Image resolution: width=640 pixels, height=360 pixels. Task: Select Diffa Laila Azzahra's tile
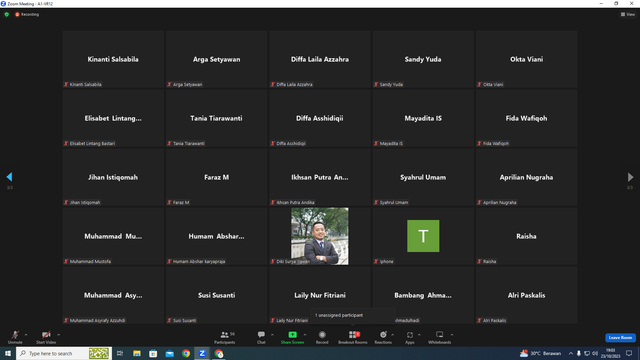click(320, 59)
